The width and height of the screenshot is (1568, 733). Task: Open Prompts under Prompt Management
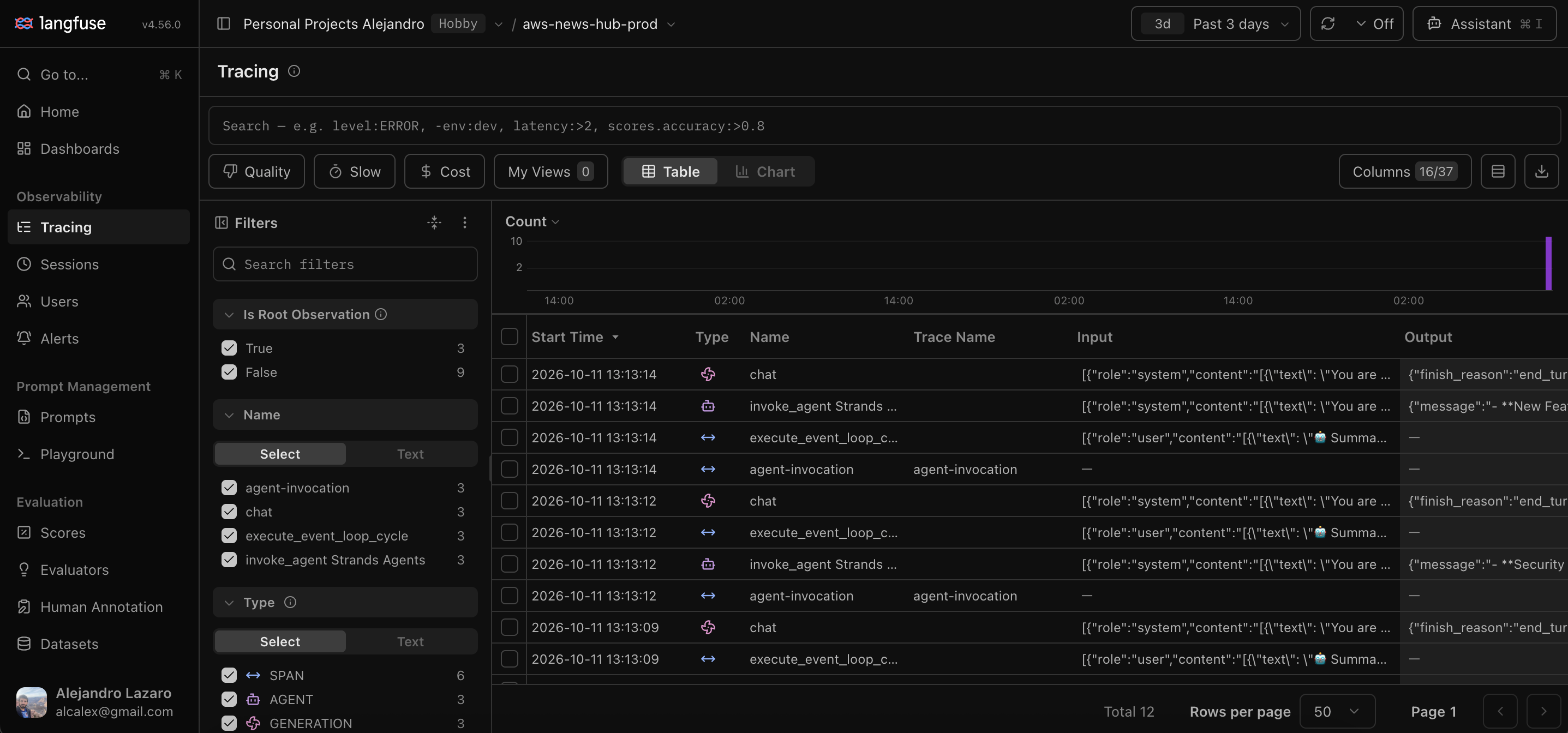tap(98, 417)
